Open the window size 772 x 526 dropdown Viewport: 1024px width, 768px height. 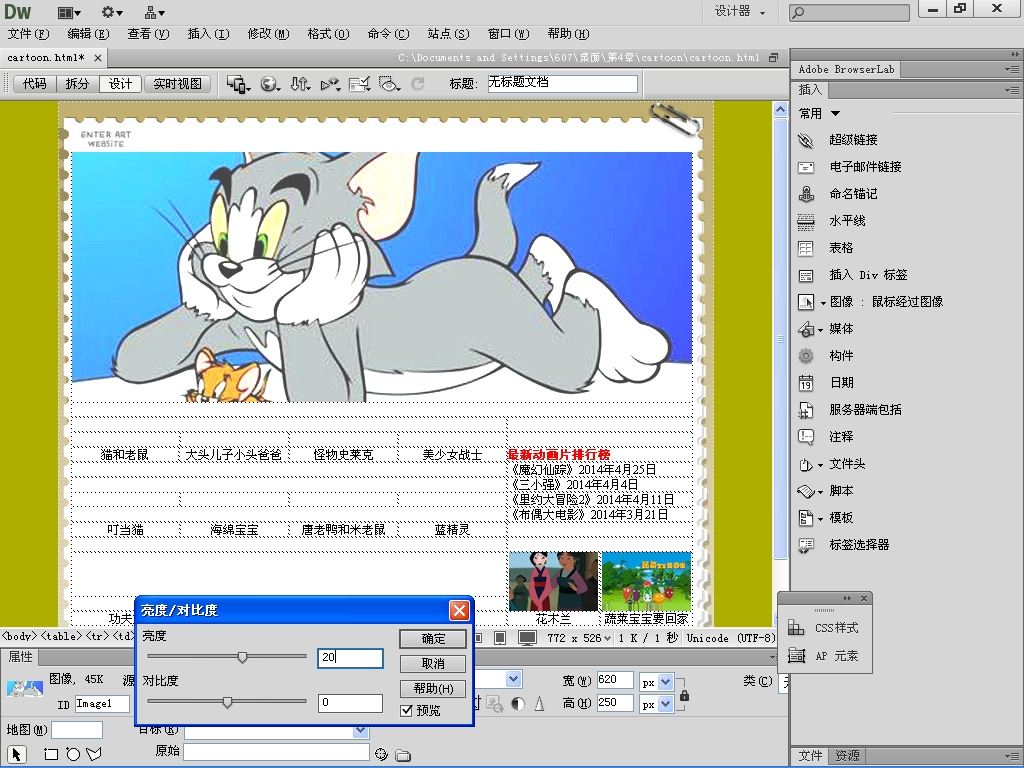click(579, 638)
